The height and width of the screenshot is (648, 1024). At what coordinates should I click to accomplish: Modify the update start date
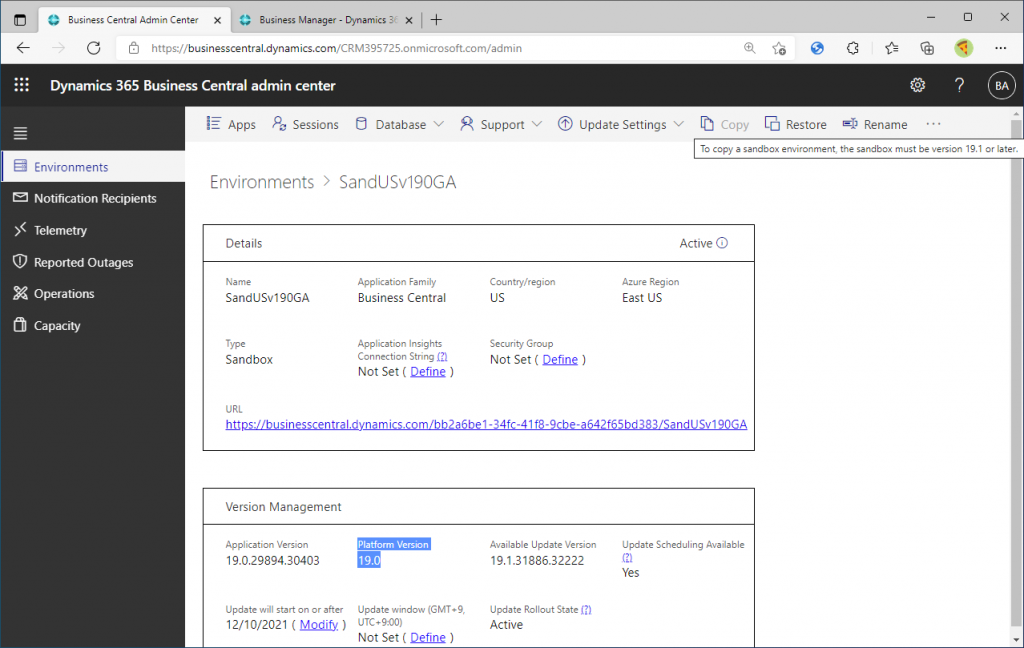pyautogui.click(x=319, y=624)
